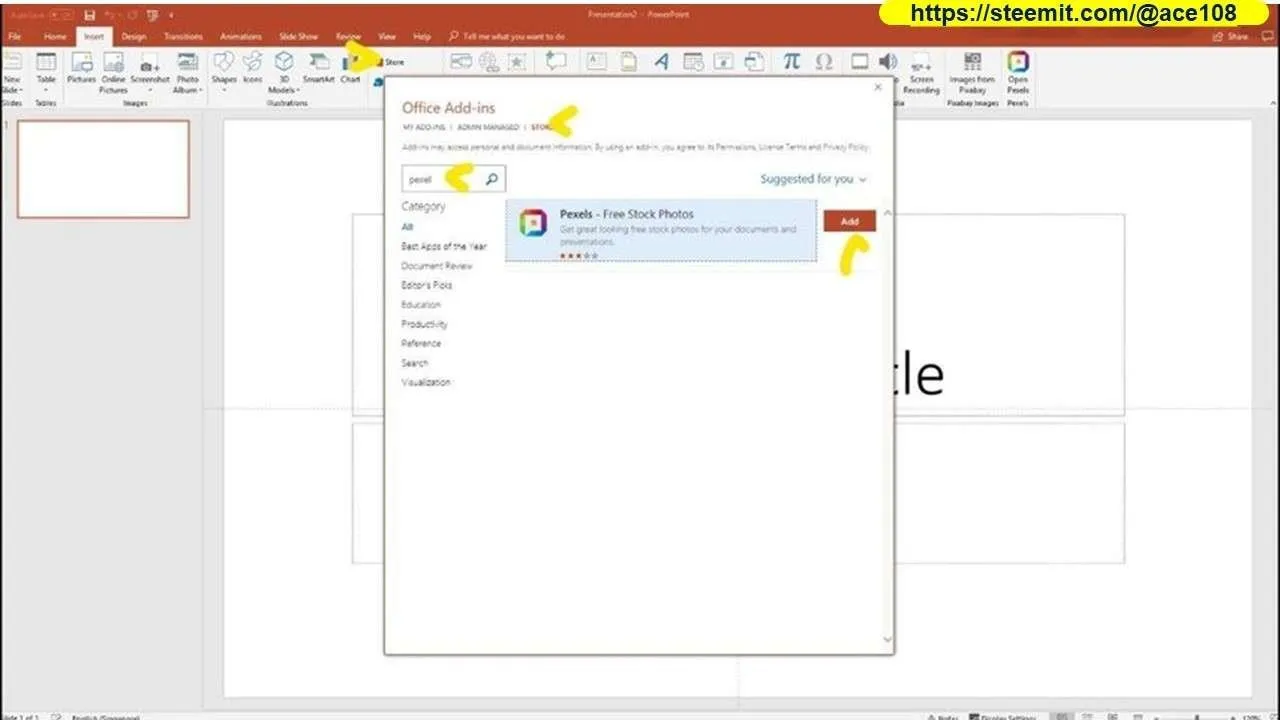1280x720 pixels.
Task: Choose the Editor's Picks category
Action: (x=427, y=285)
